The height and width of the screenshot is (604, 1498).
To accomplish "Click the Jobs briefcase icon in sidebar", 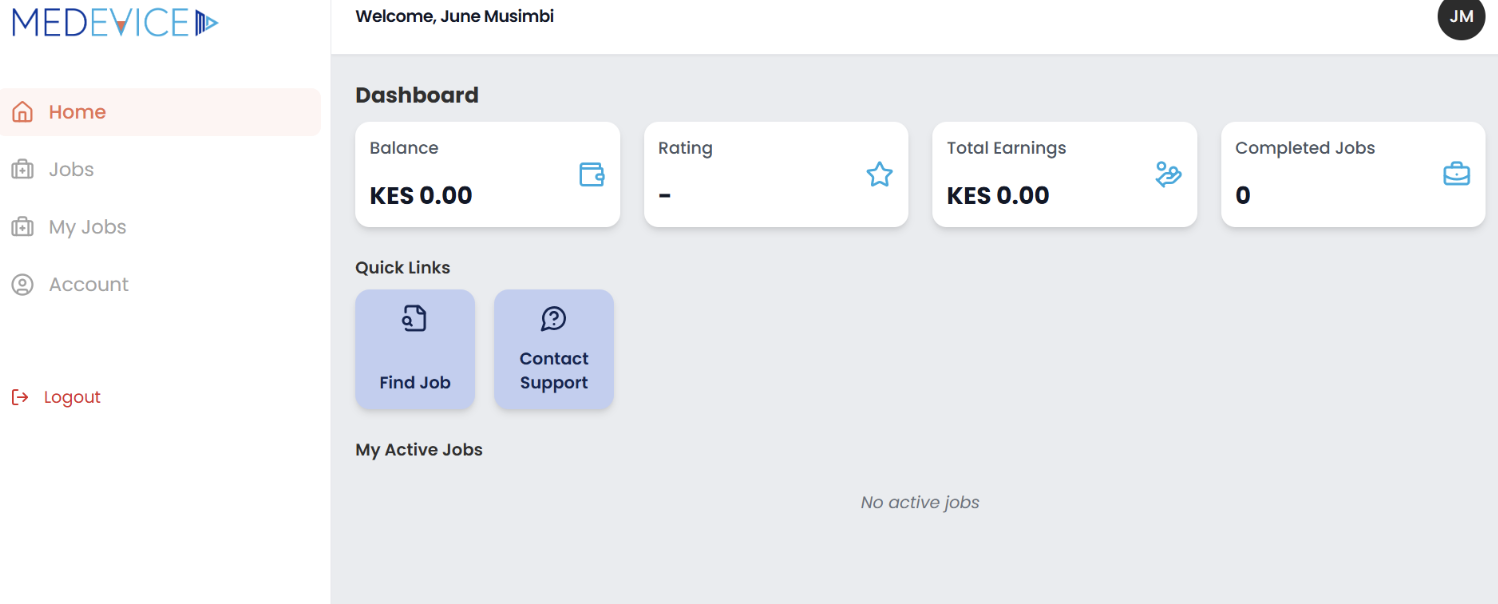I will (22, 170).
